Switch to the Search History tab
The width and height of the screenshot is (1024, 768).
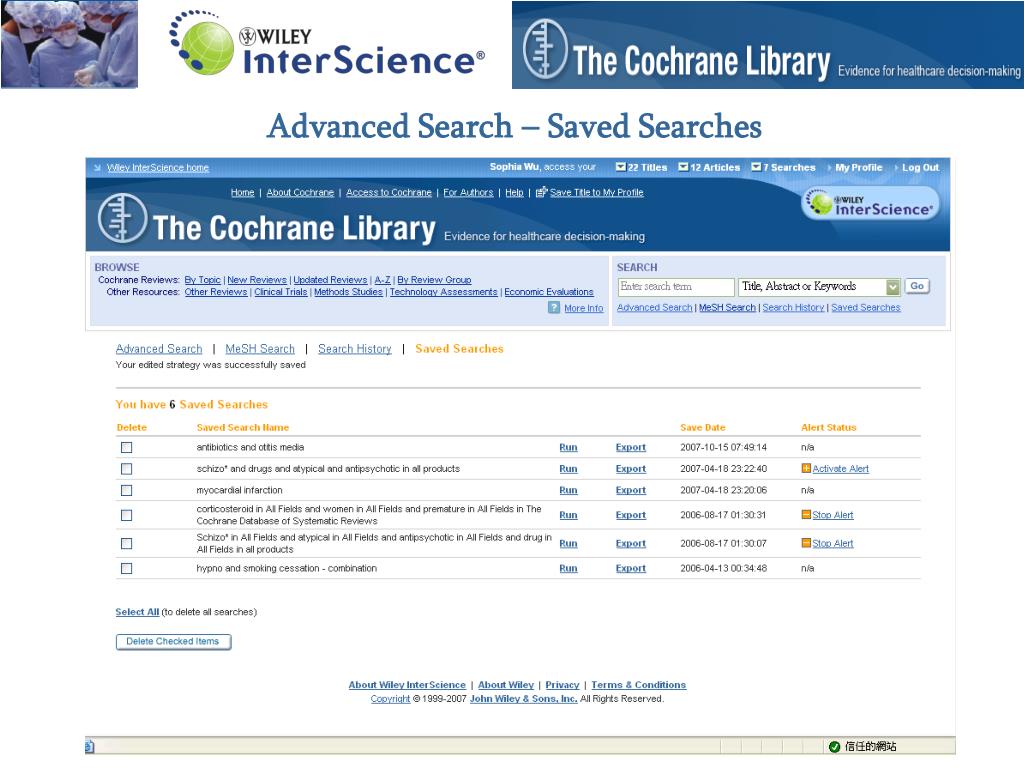(x=355, y=349)
